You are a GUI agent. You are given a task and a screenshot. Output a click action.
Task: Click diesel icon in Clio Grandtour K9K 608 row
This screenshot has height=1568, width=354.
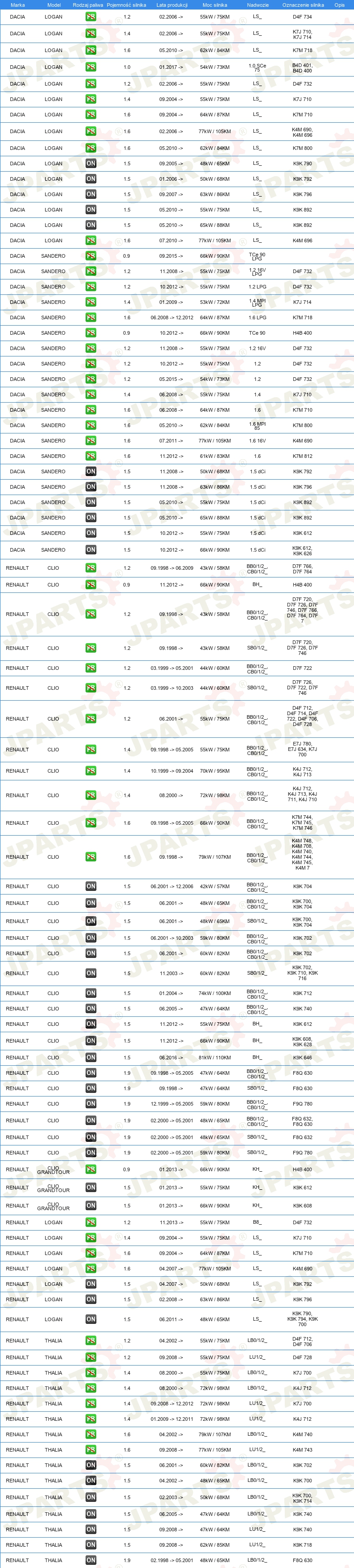[x=91, y=1205]
